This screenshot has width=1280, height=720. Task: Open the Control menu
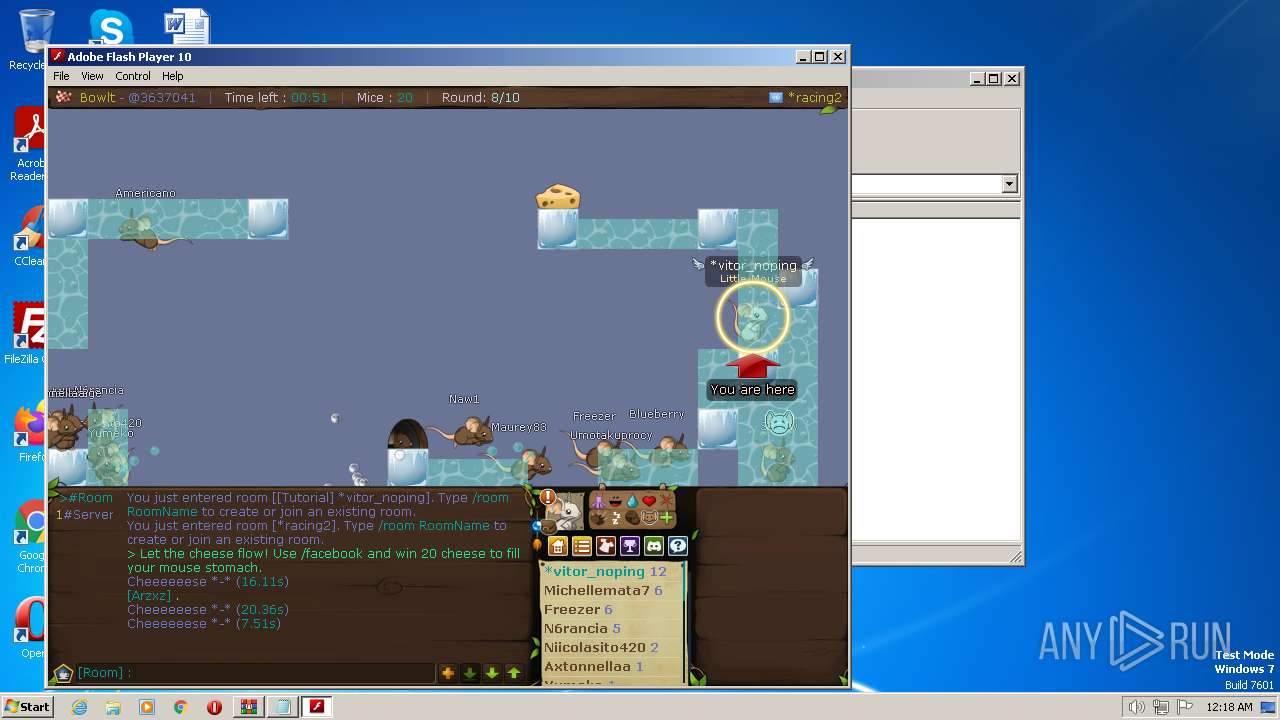(133, 76)
